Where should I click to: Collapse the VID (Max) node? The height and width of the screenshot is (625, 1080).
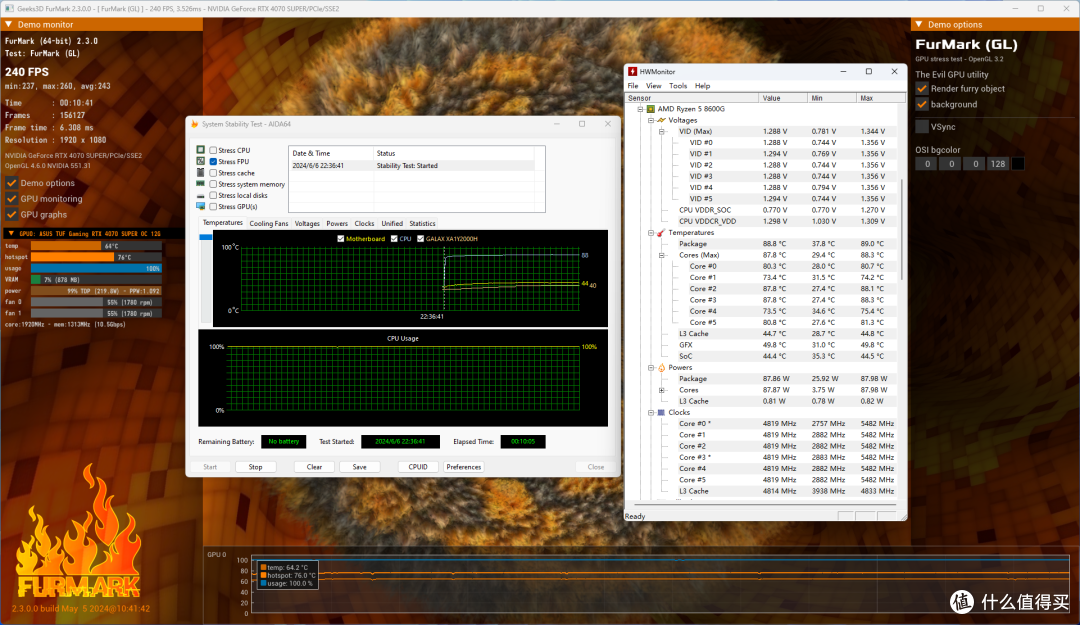[x=662, y=132]
